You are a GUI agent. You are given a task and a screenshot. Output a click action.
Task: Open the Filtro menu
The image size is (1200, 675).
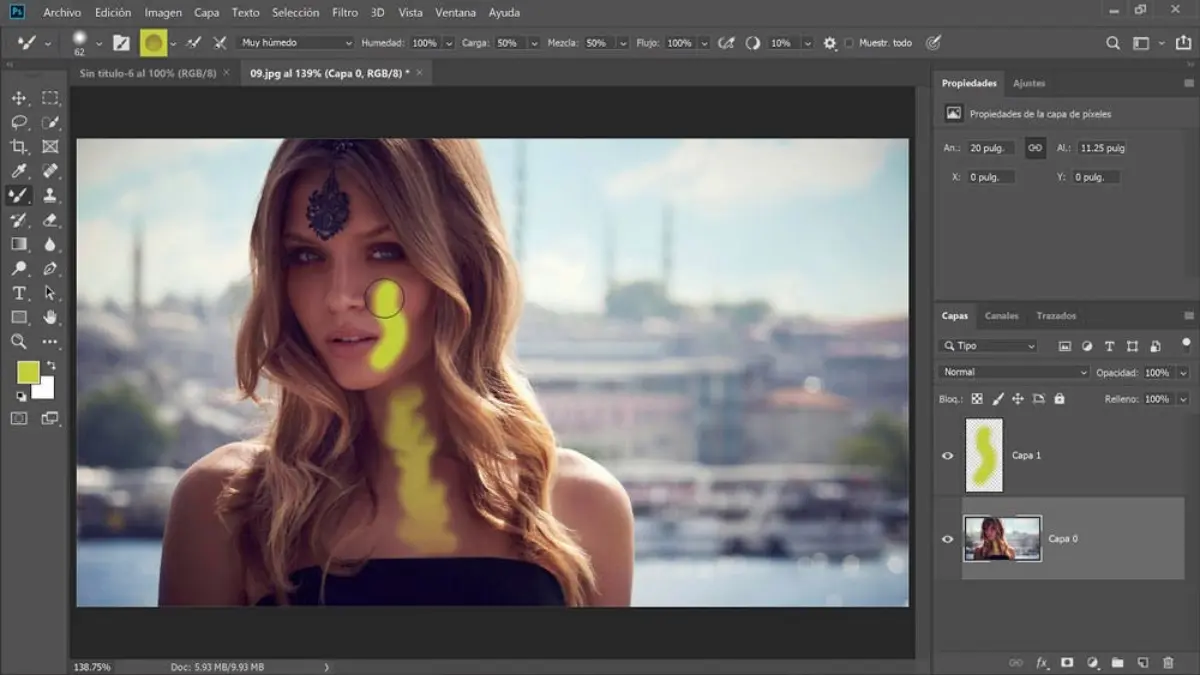[x=344, y=12]
